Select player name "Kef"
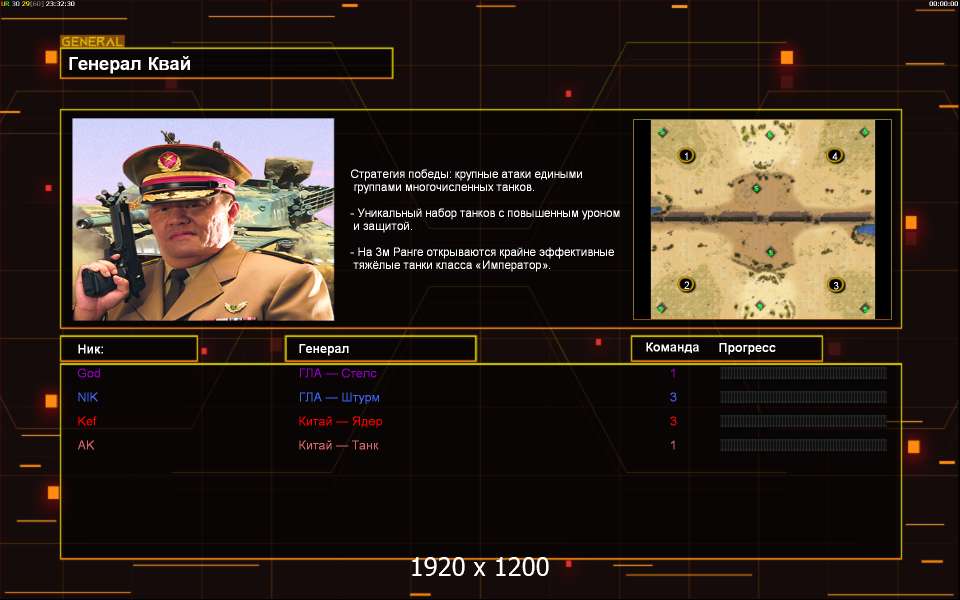This screenshot has width=960, height=600. point(87,421)
